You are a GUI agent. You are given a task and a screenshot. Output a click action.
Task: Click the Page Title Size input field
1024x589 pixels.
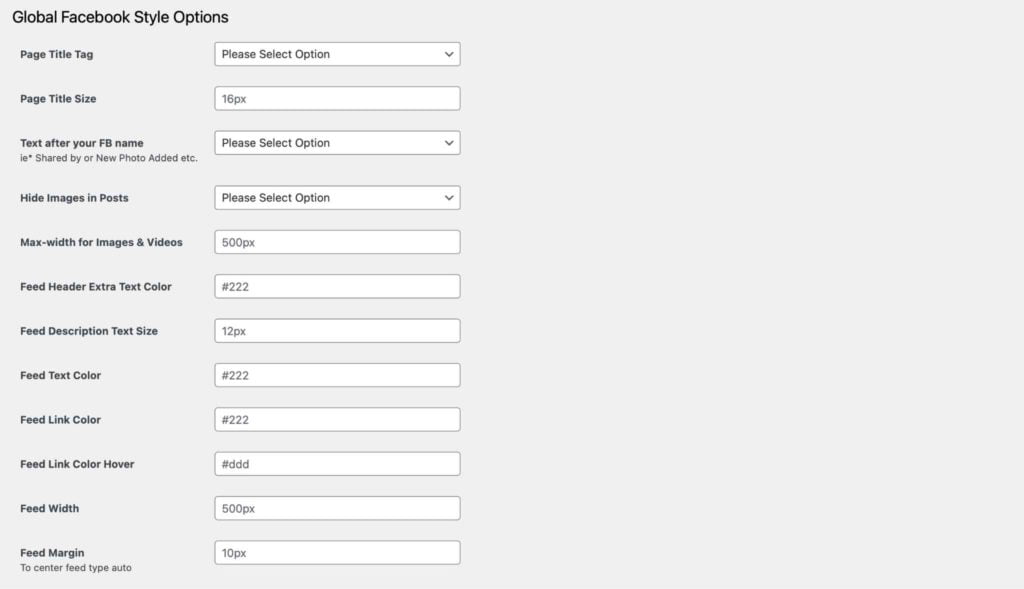pyautogui.click(x=337, y=99)
